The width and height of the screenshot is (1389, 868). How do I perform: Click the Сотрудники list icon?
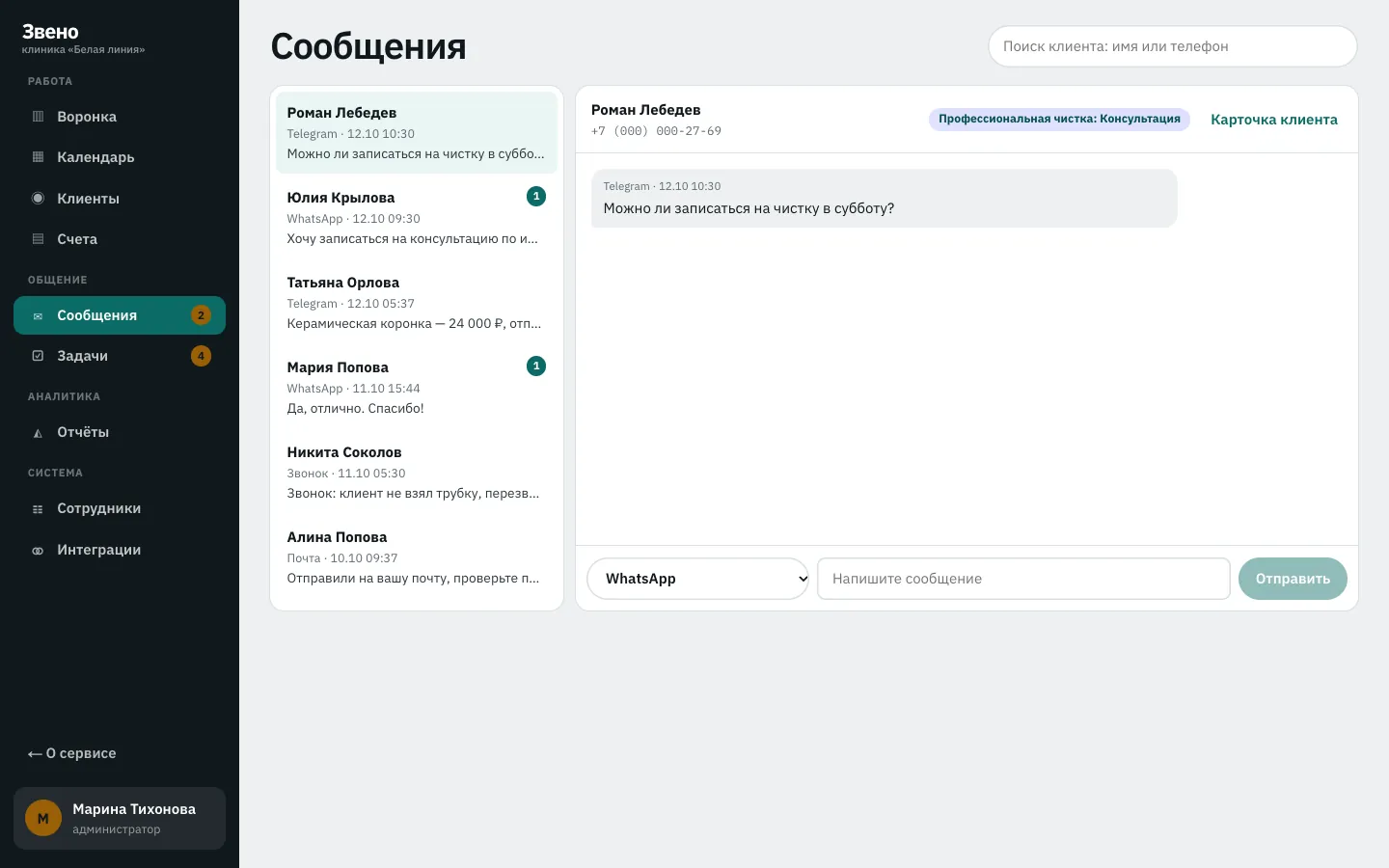pyautogui.click(x=38, y=509)
